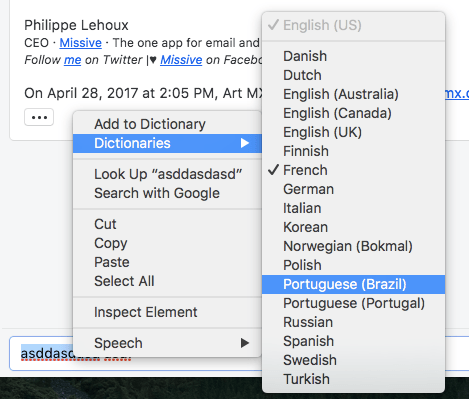469x399 pixels.
Task: Open the first Missive link in signature
Action: point(80,43)
